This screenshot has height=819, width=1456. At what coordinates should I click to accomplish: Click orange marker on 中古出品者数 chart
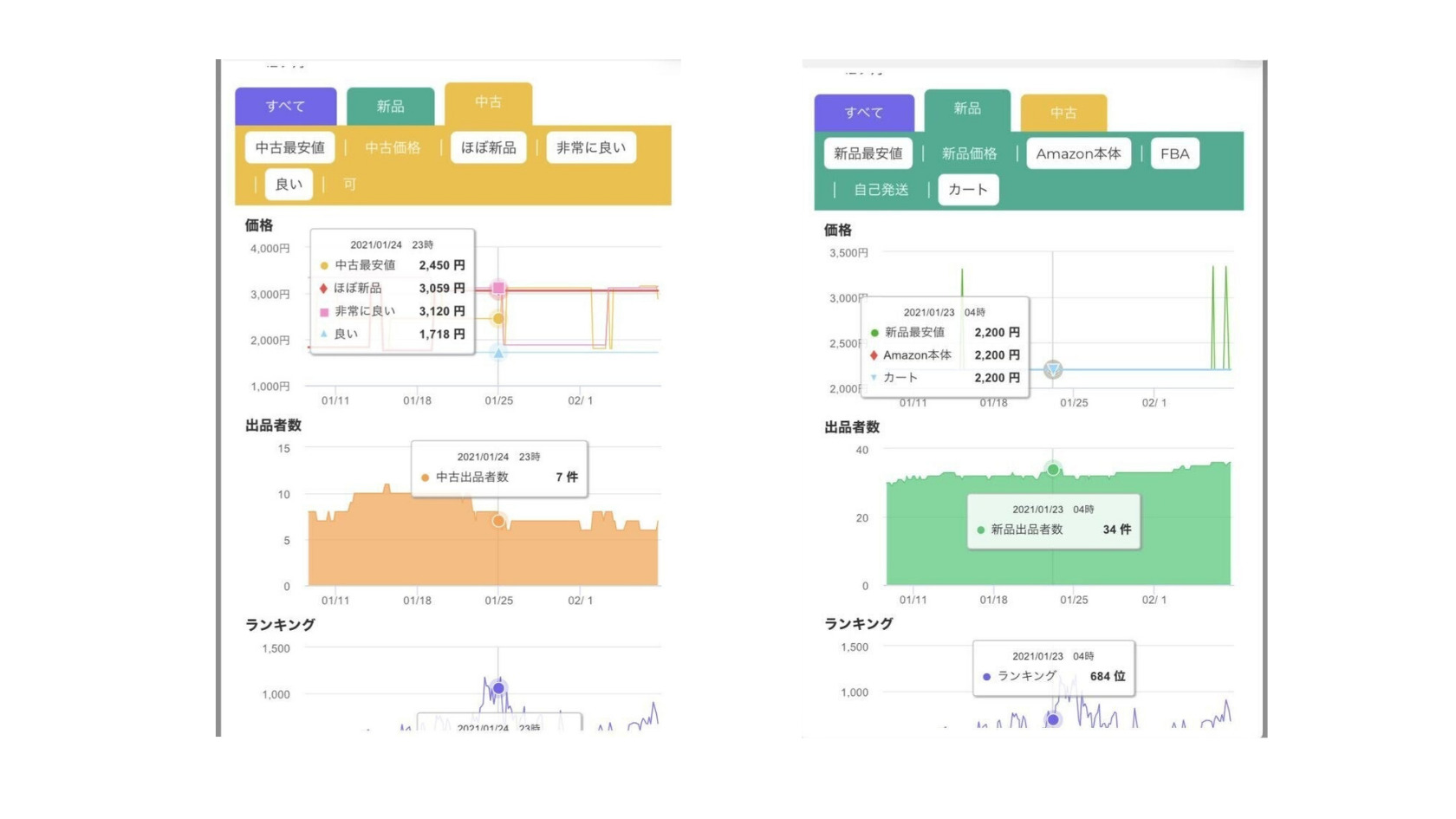498,521
